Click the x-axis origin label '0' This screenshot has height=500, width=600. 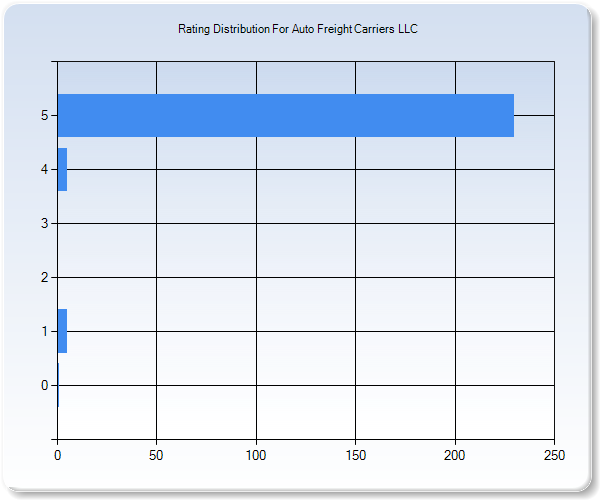[x=57, y=455]
